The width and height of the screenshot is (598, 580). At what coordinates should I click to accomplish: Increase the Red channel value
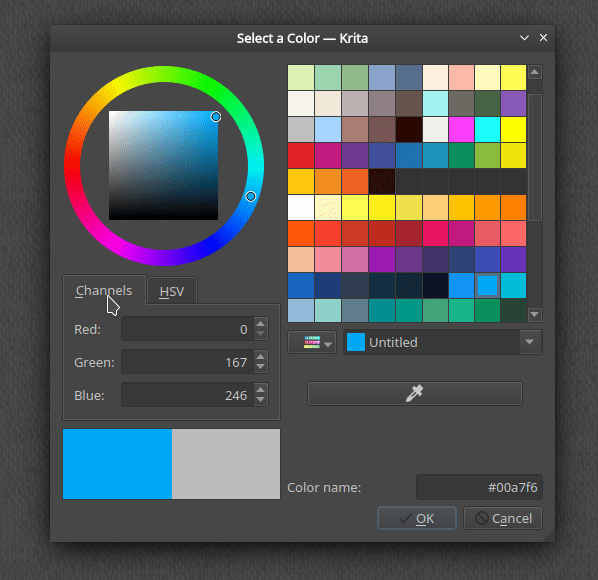260,324
